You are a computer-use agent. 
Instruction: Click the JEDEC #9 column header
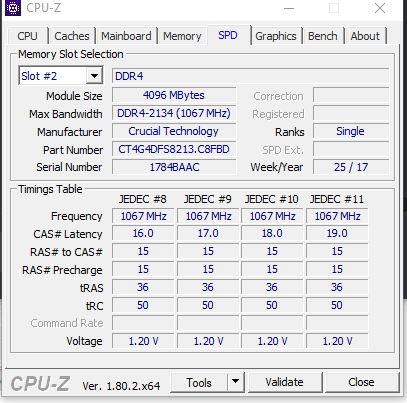pos(208,199)
